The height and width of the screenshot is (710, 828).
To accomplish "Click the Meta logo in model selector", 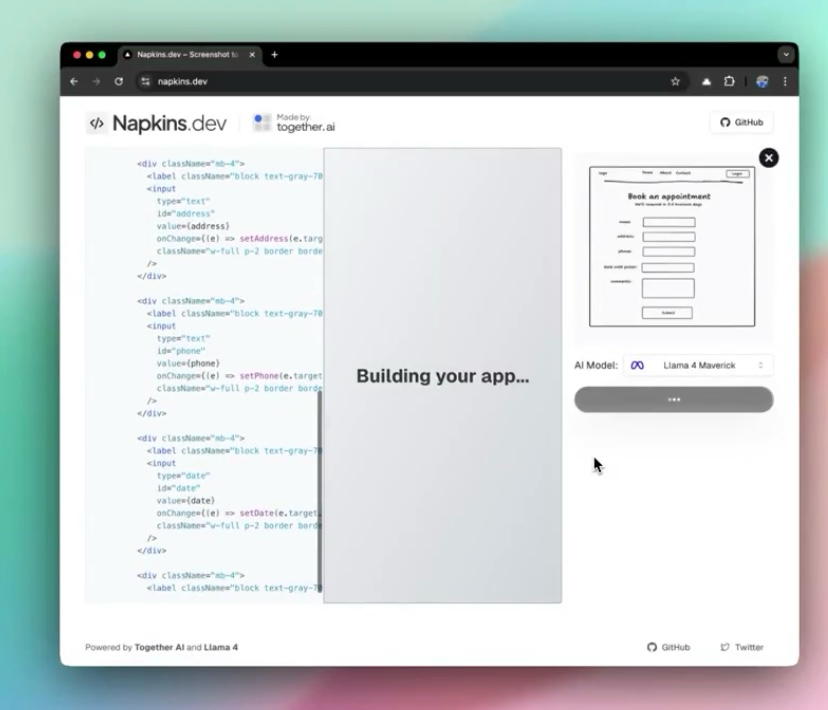I will point(637,365).
